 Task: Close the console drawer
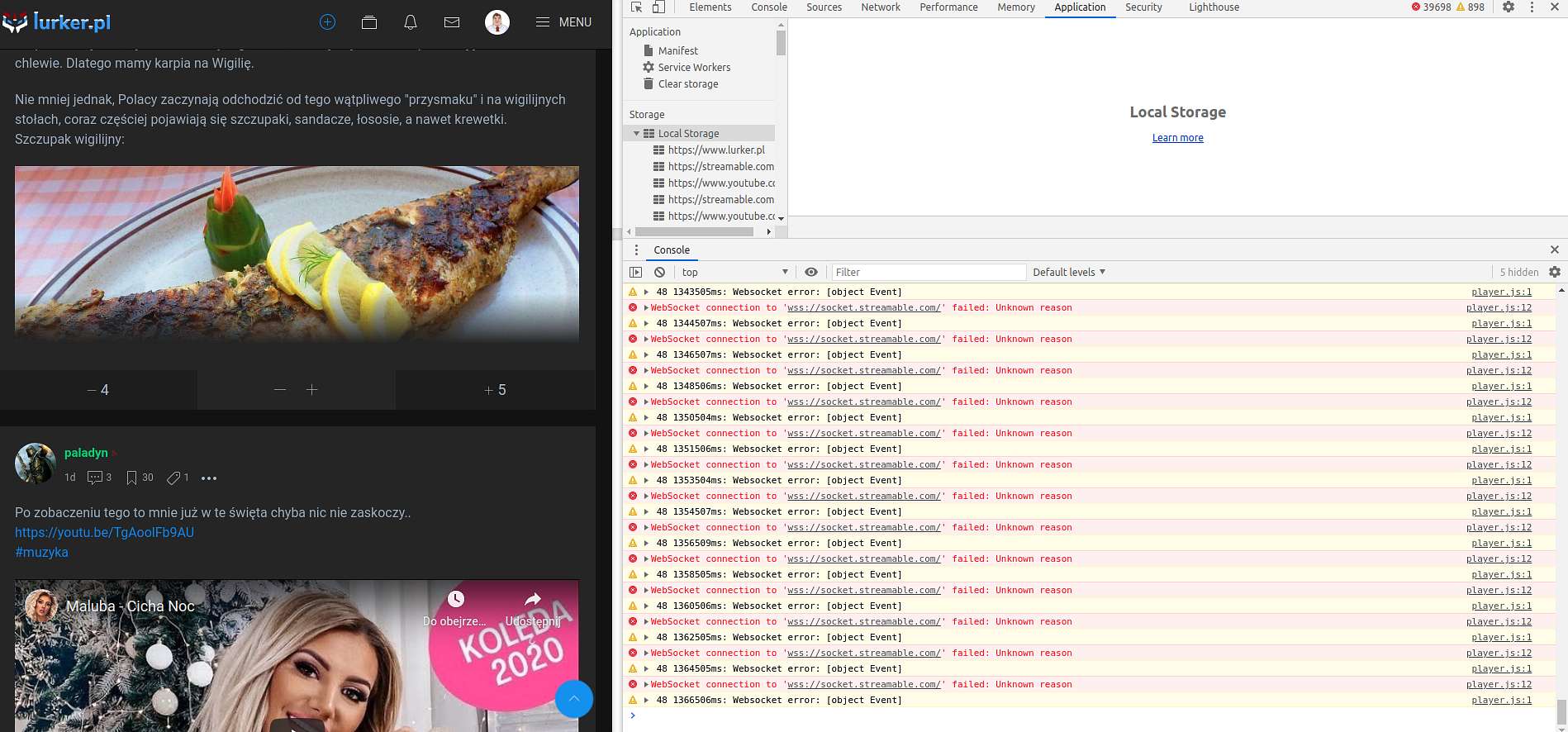click(x=1555, y=250)
